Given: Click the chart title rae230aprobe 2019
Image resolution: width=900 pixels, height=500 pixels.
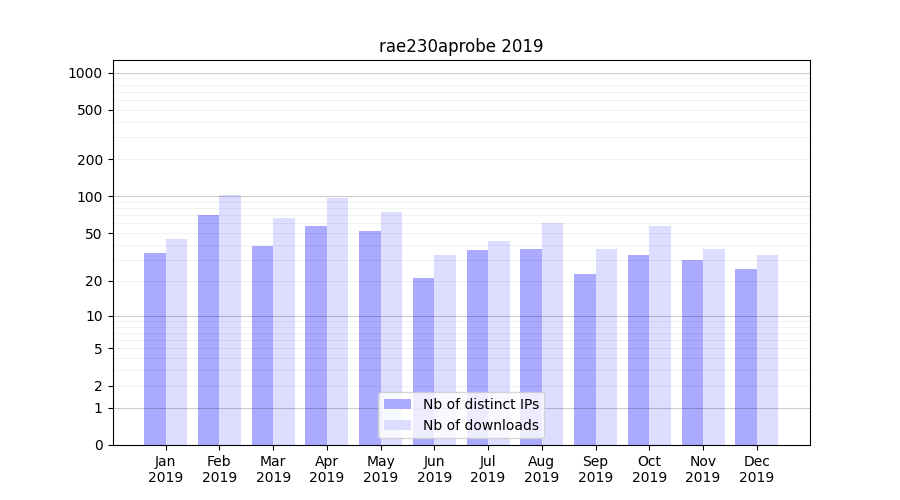Looking at the screenshot, I should 461,46.
